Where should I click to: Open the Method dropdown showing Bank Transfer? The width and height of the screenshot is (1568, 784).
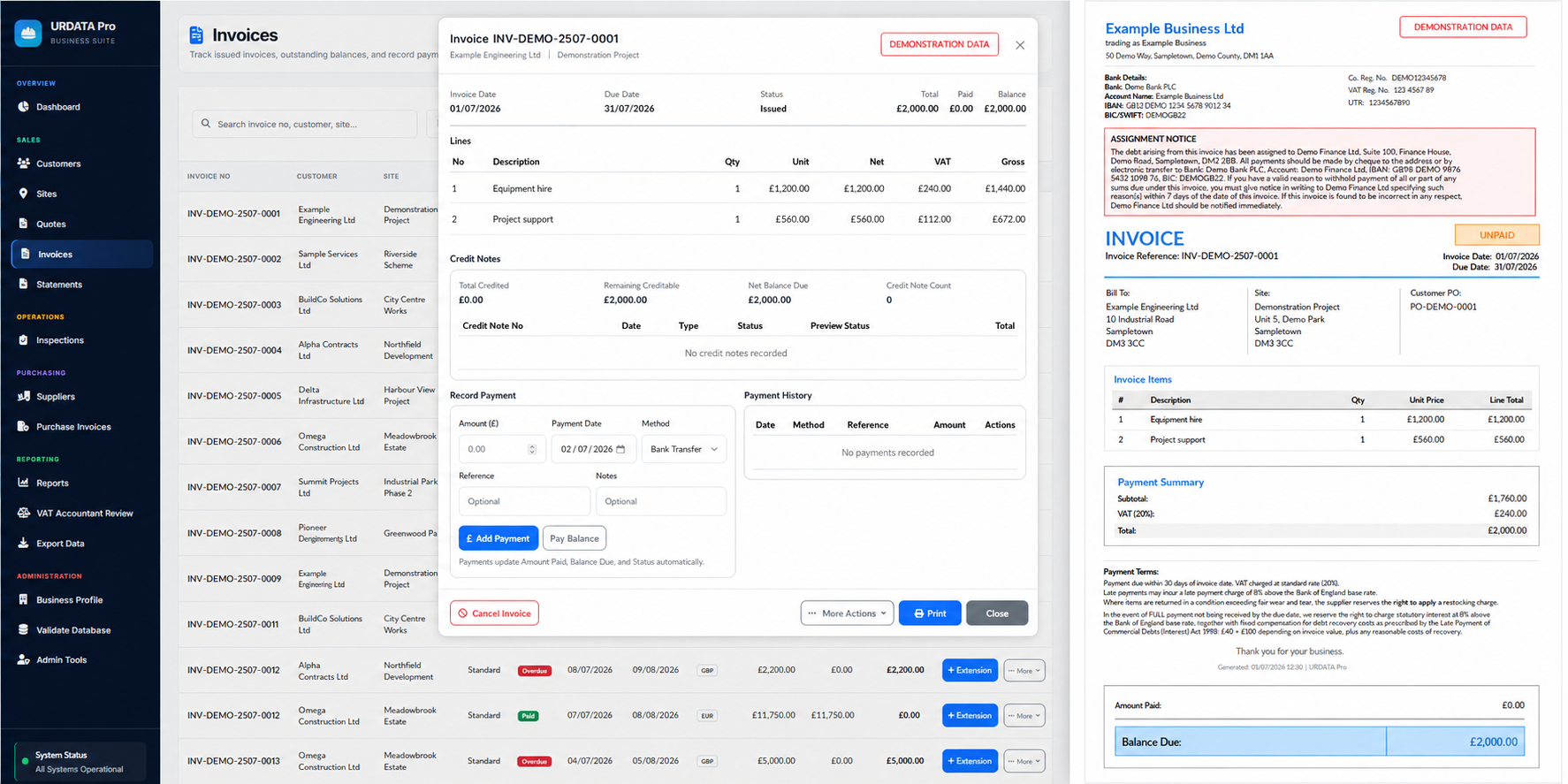click(684, 449)
